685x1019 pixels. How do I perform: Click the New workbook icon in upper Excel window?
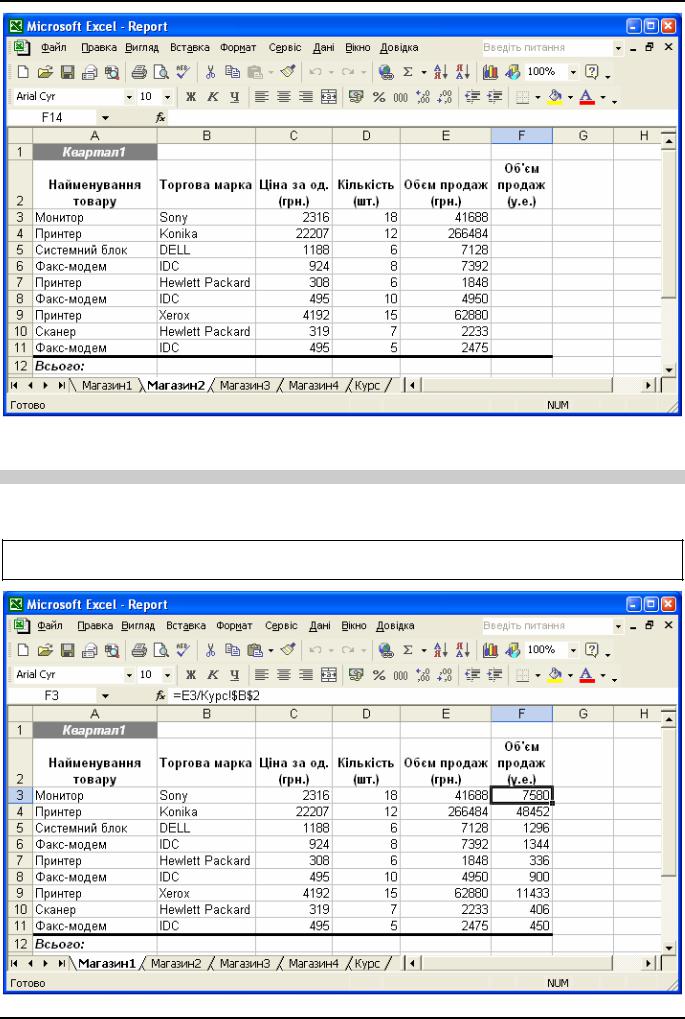23,72
